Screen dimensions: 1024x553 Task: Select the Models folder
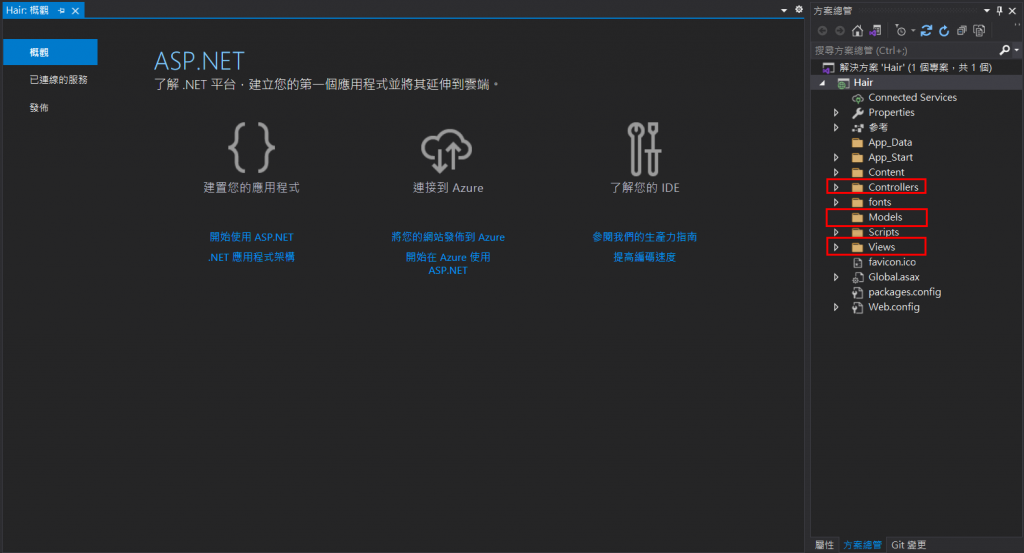[885, 217]
